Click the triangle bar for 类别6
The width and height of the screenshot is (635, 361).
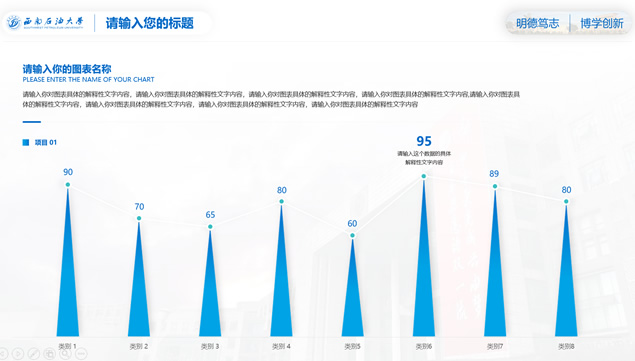[x=424, y=259]
